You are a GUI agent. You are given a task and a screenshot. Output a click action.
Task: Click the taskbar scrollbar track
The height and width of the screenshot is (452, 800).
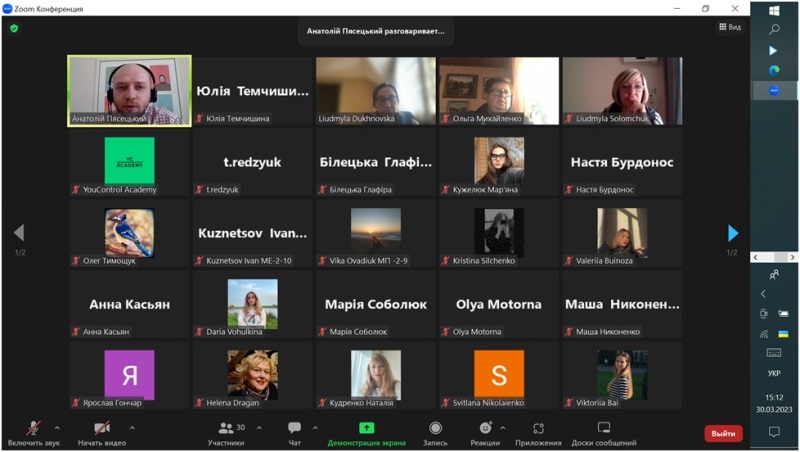coord(774,257)
